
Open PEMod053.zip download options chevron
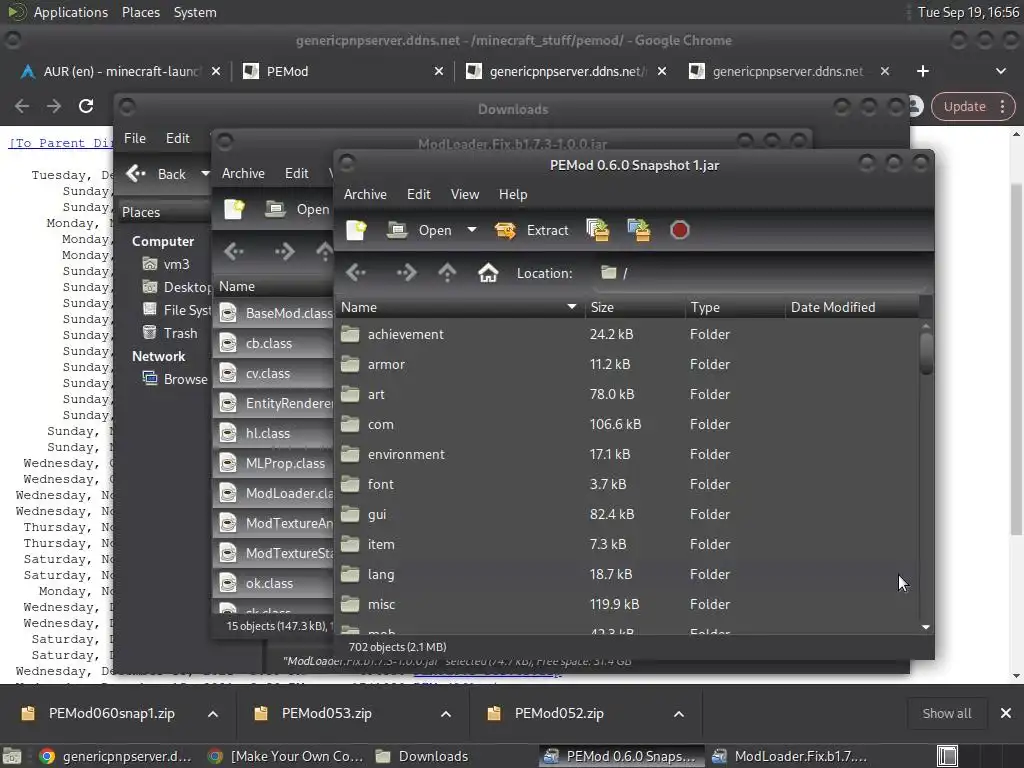click(x=446, y=714)
